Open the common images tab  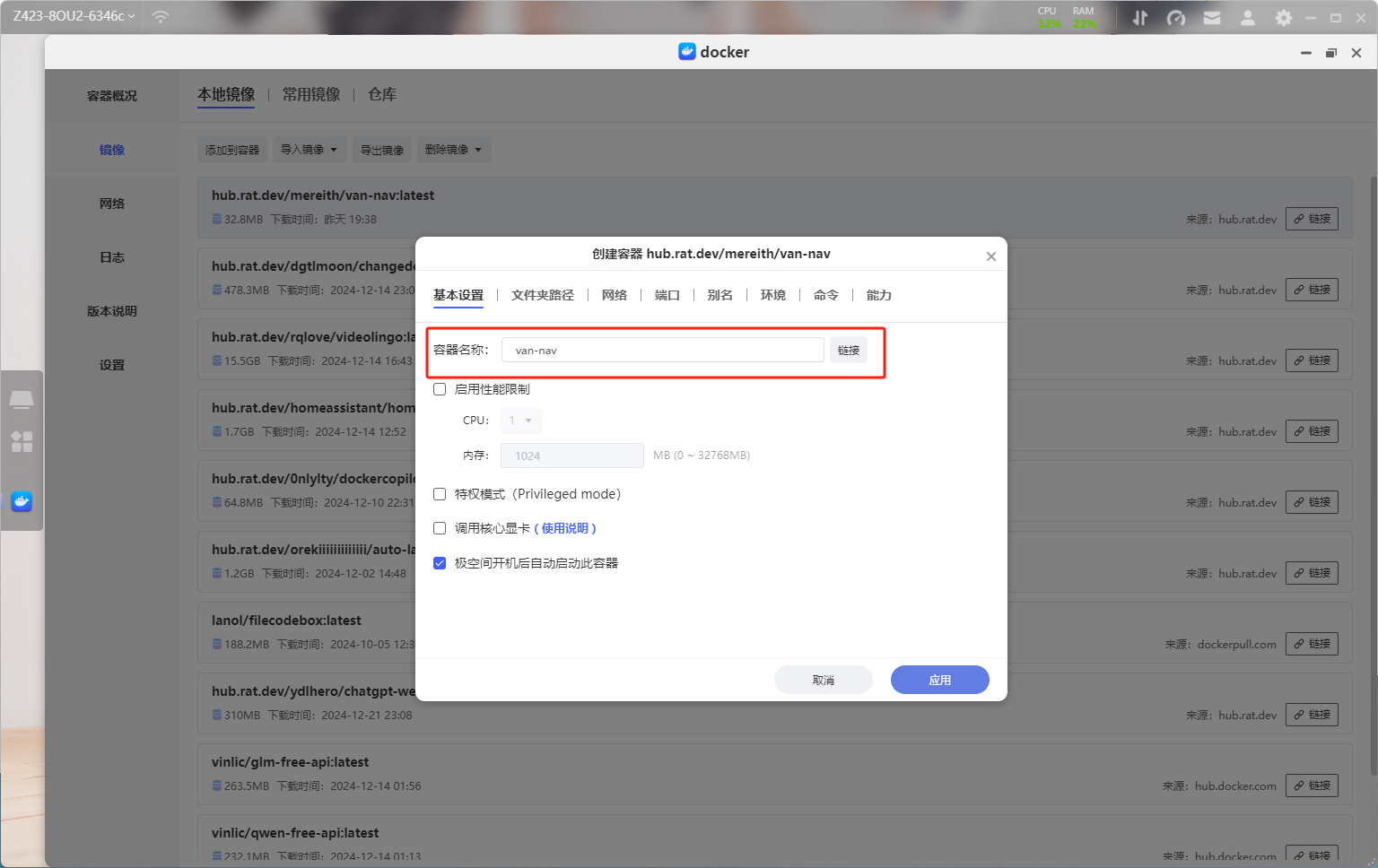tap(311, 94)
